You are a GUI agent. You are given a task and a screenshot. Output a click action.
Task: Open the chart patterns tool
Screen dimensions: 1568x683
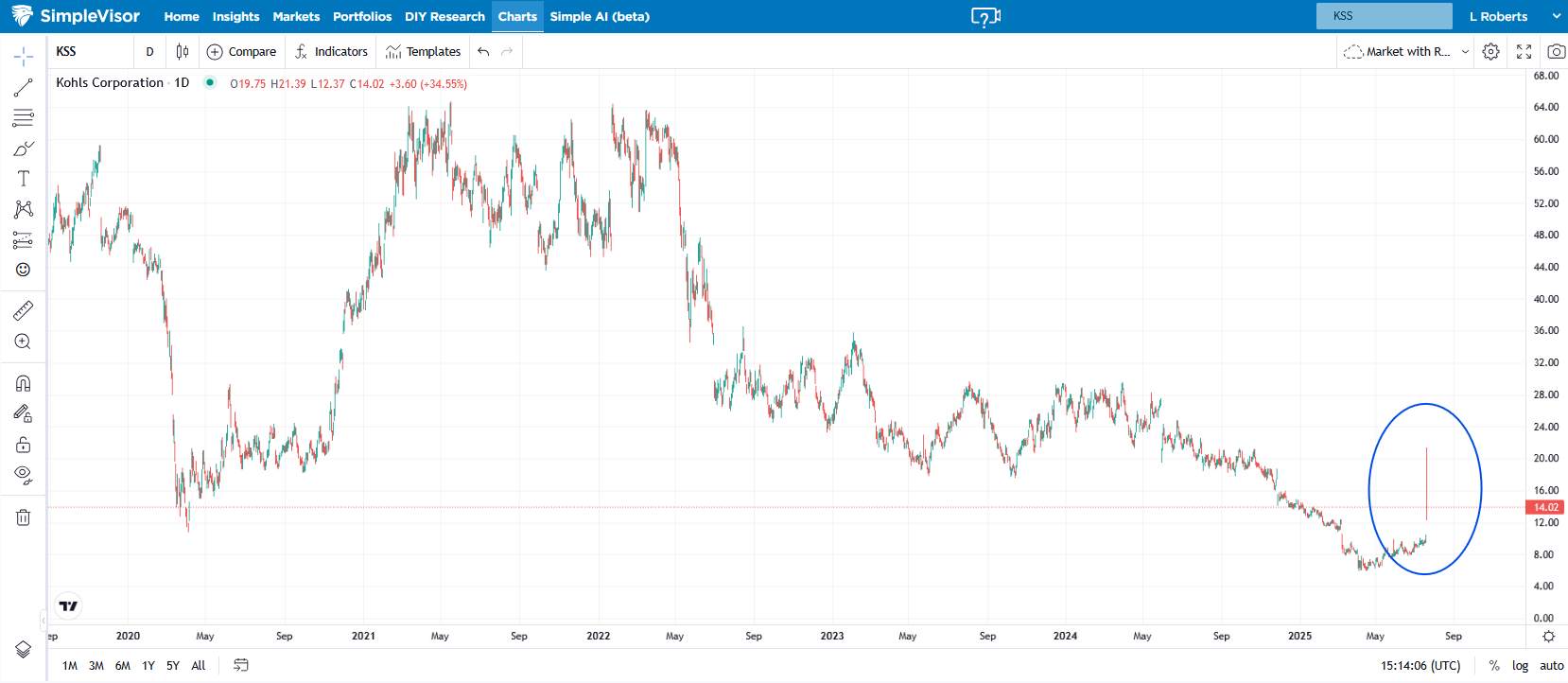(23, 209)
